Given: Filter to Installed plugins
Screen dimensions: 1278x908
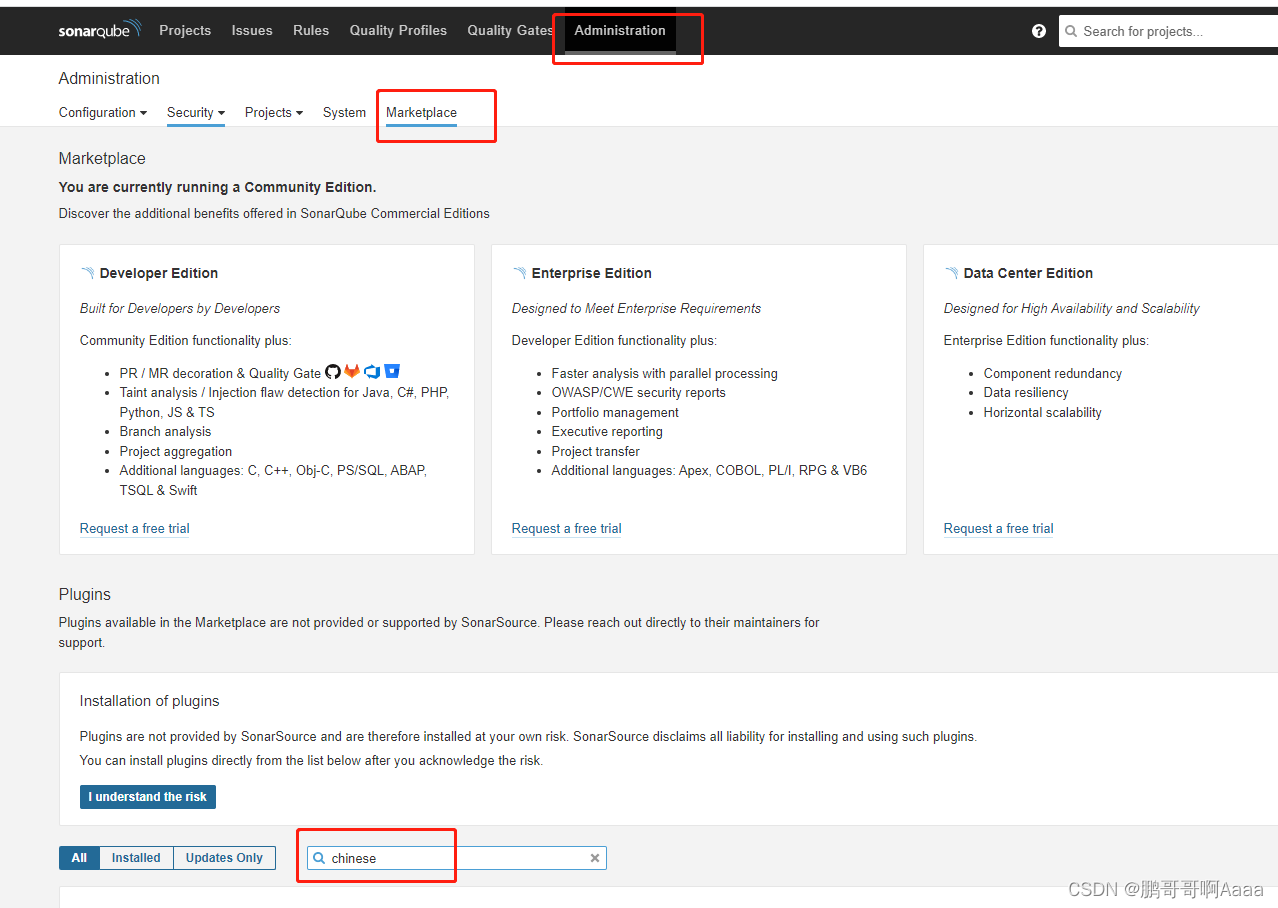Looking at the screenshot, I should (x=136, y=858).
